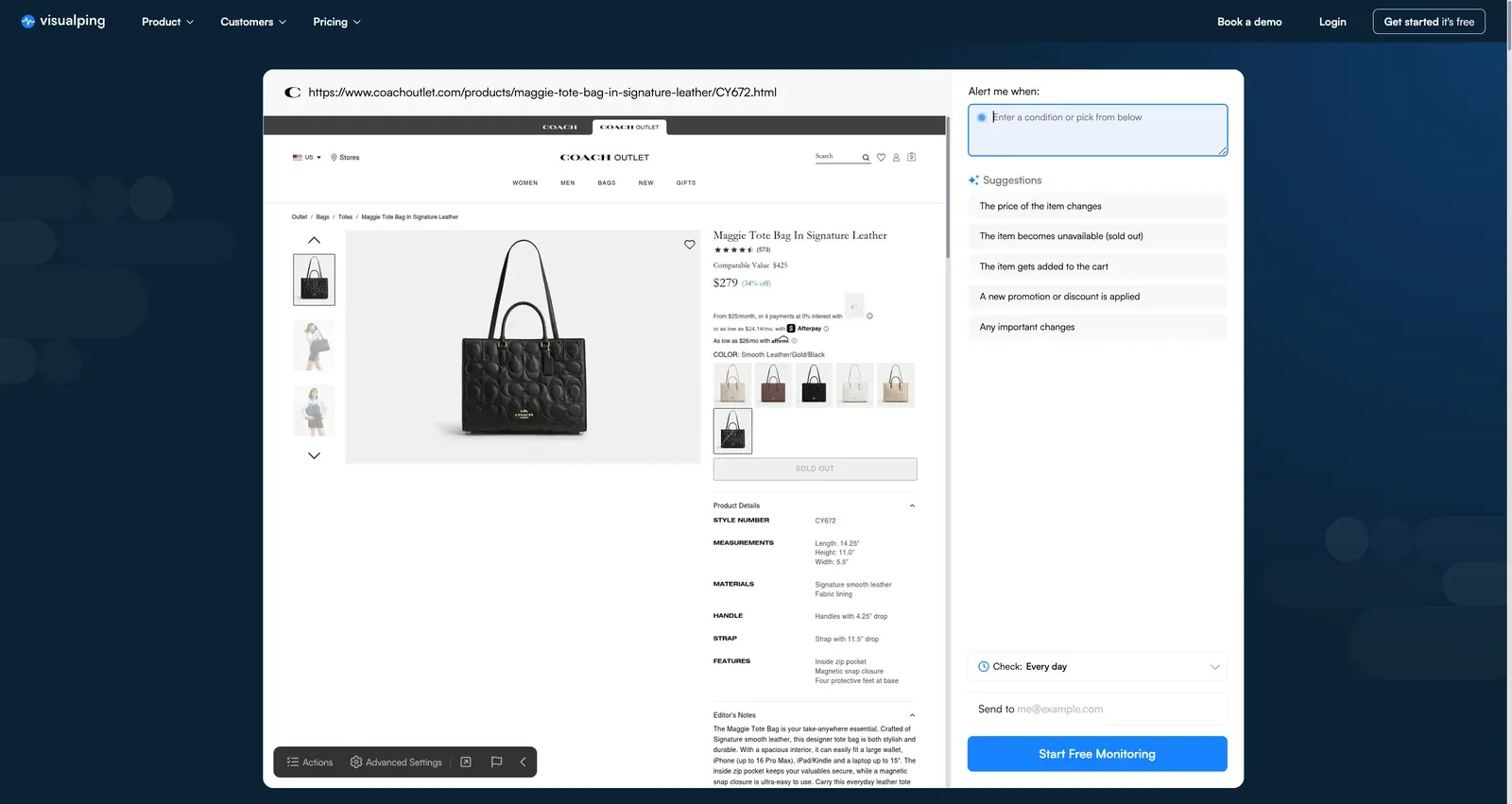Click the info icon beside payments text
This screenshot has width=1512, height=804.
coord(869,316)
